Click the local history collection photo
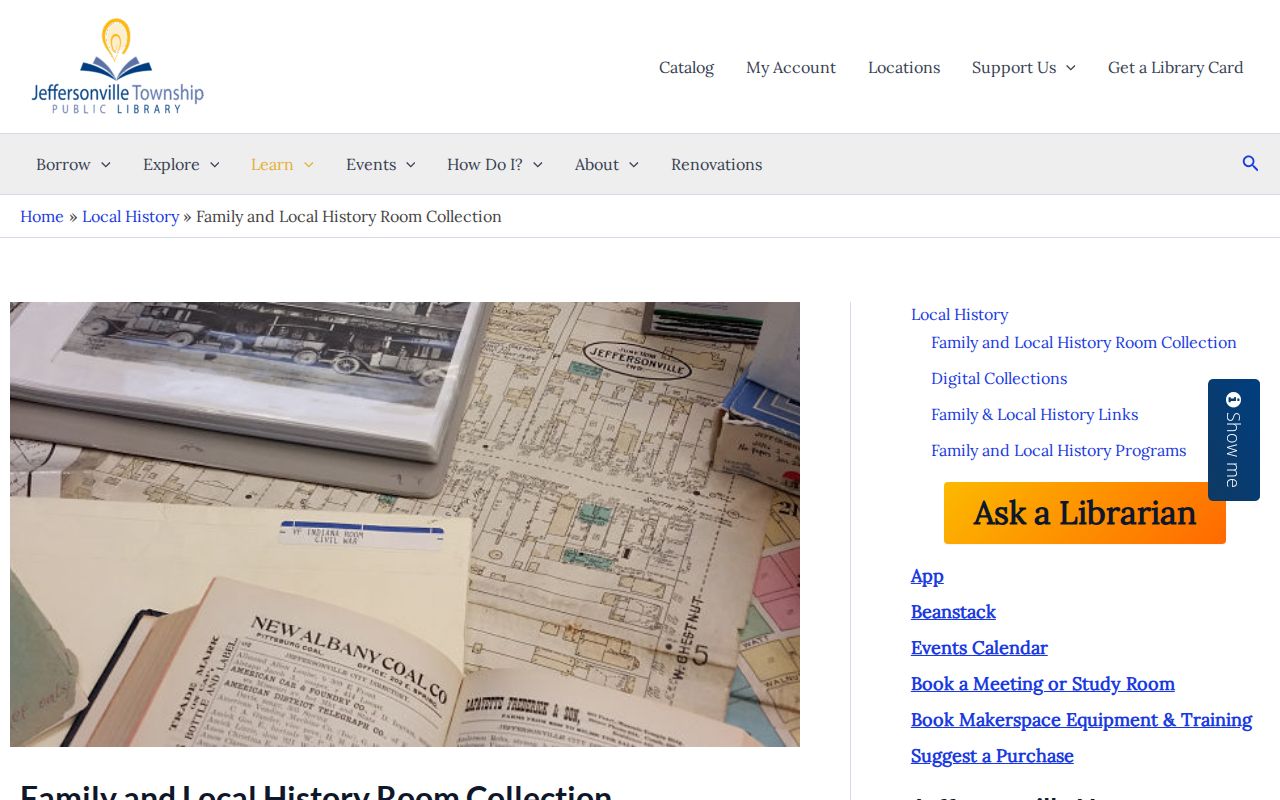The height and width of the screenshot is (800, 1280). tap(405, 524)
